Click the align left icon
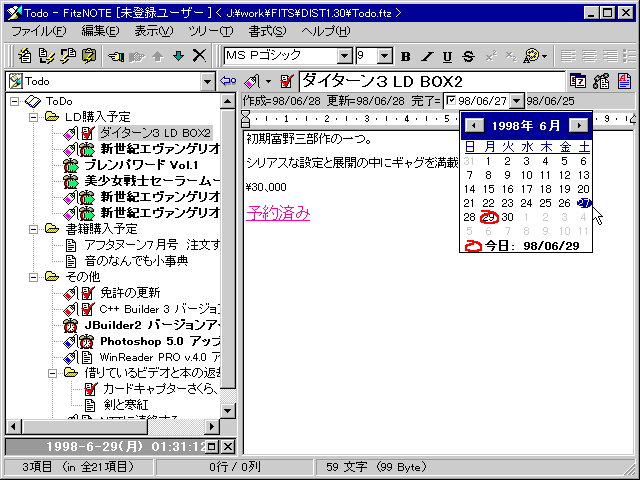The width and height of the screenshot is (640, 480). pyautogui.click(x=568, y=56)
